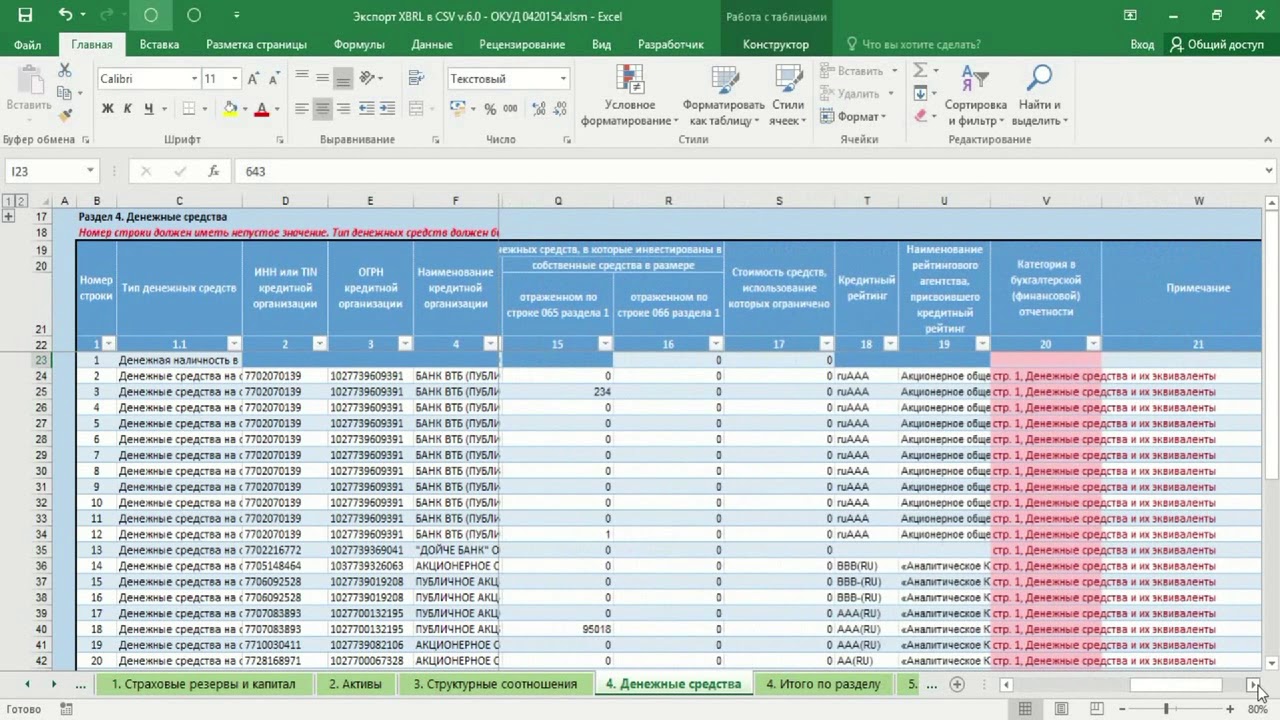This screenshot has width=1280, height=720.
Task: Open the Текстовый number format dropdown
Action: 563,79
